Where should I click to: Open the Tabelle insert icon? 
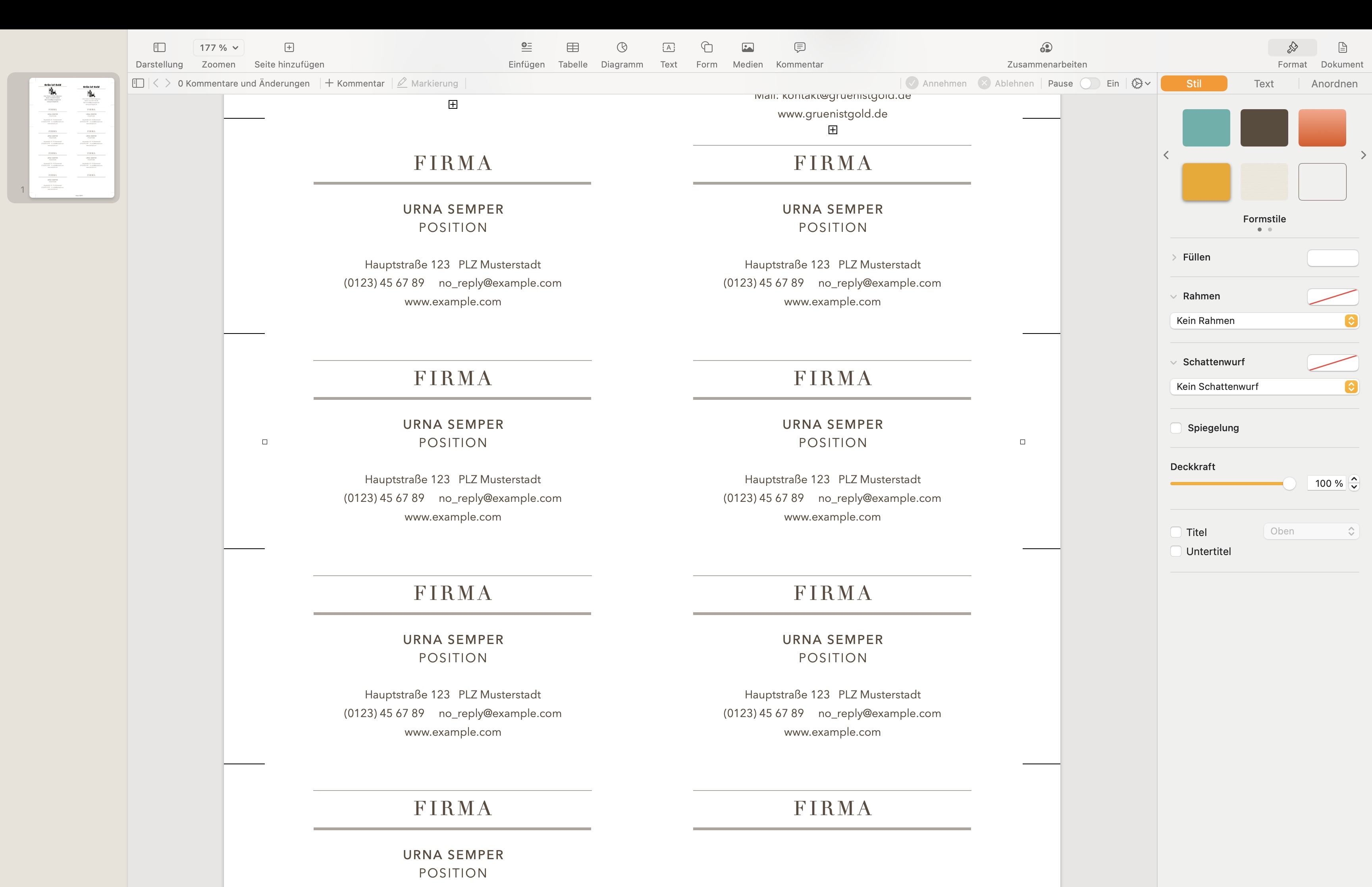pyautogui.click(x=572, y=47)
